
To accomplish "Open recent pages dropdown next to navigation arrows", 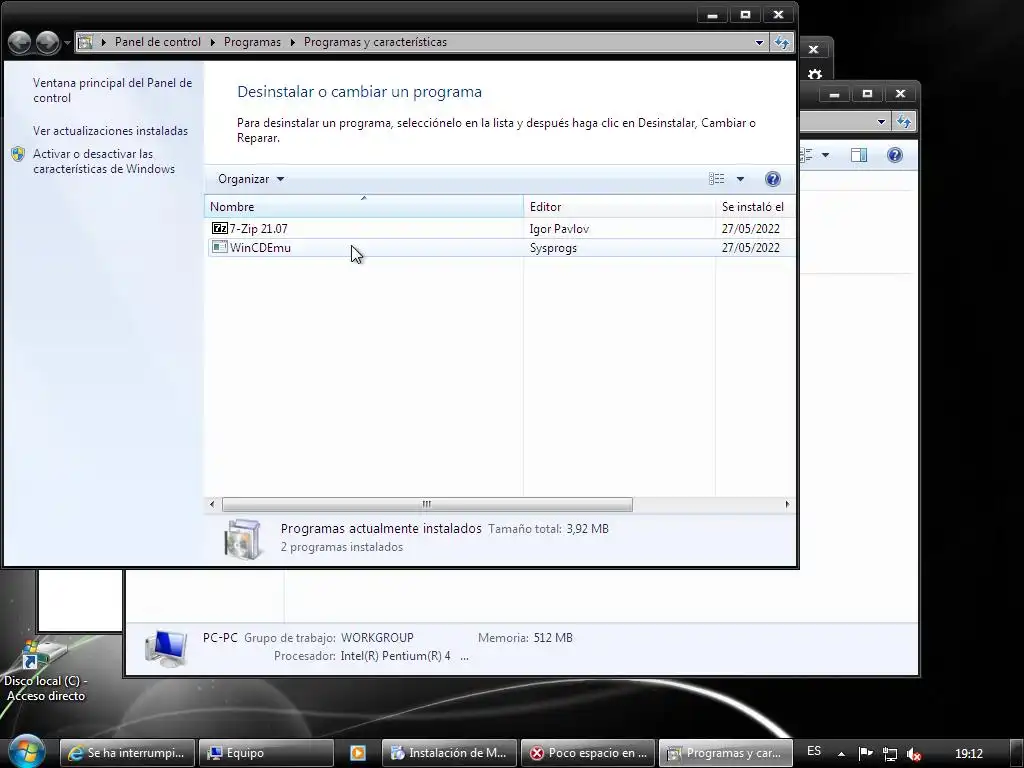I will pyautogui.click(x=67, y=43).
